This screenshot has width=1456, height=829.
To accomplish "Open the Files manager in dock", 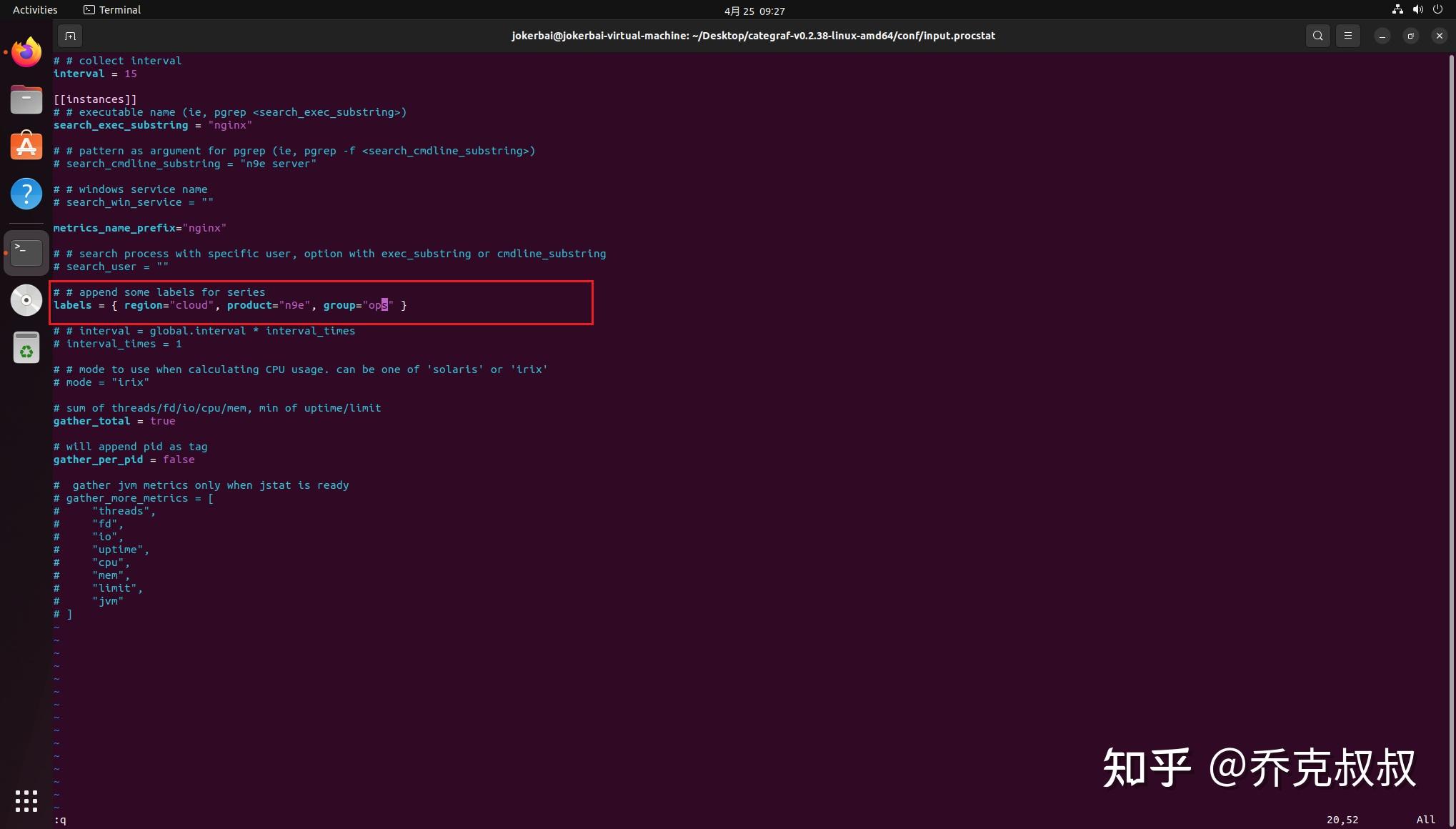I will (x=26, y=99).
